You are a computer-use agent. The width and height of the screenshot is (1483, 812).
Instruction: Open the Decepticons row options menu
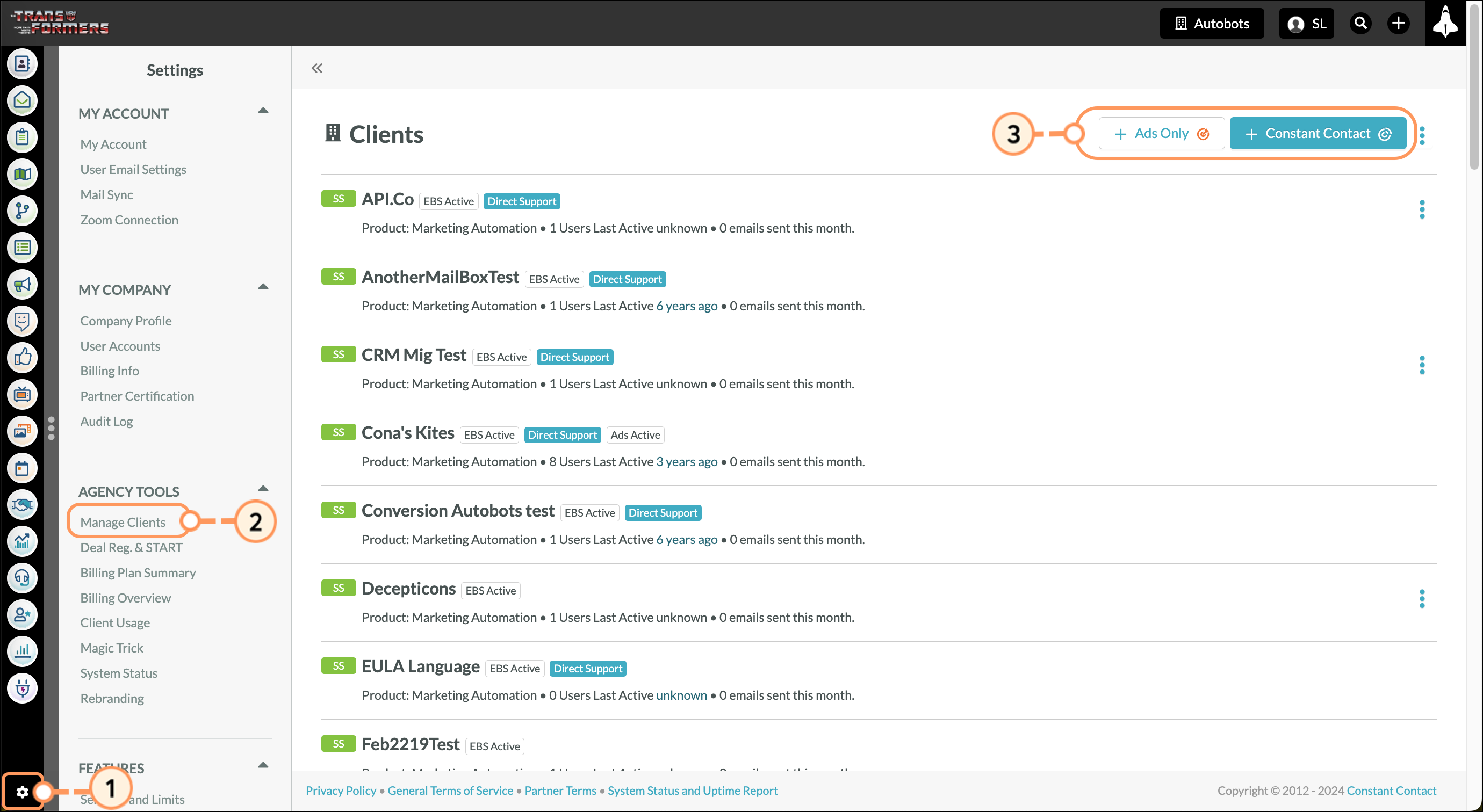(x=1422, y=599)
